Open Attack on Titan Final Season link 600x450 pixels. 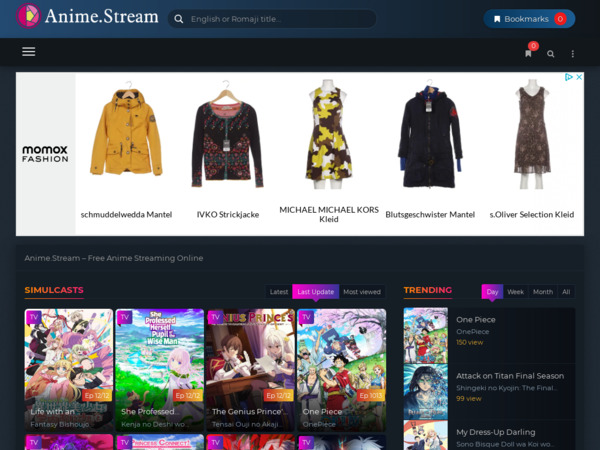[510, 376]
